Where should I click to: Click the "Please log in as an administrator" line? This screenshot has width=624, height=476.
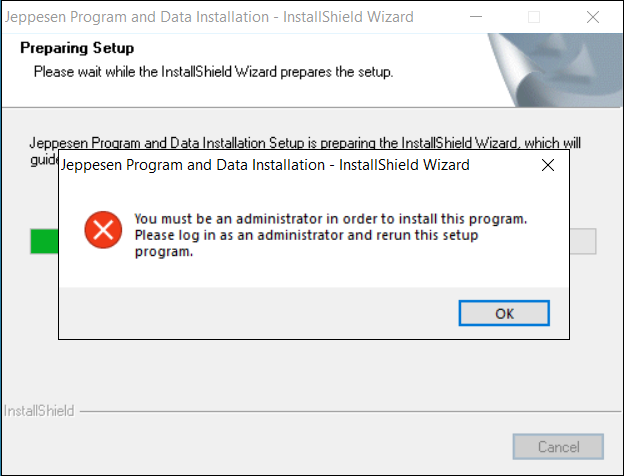click(305, 236)
